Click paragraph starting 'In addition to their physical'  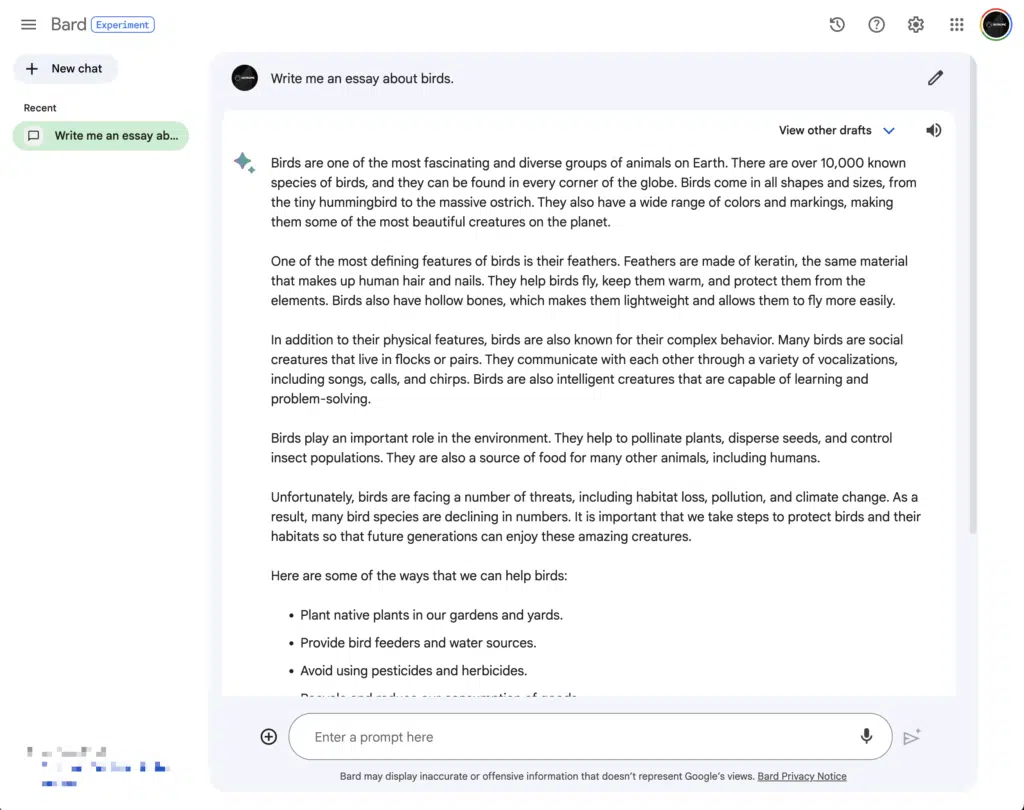[586, 369]
